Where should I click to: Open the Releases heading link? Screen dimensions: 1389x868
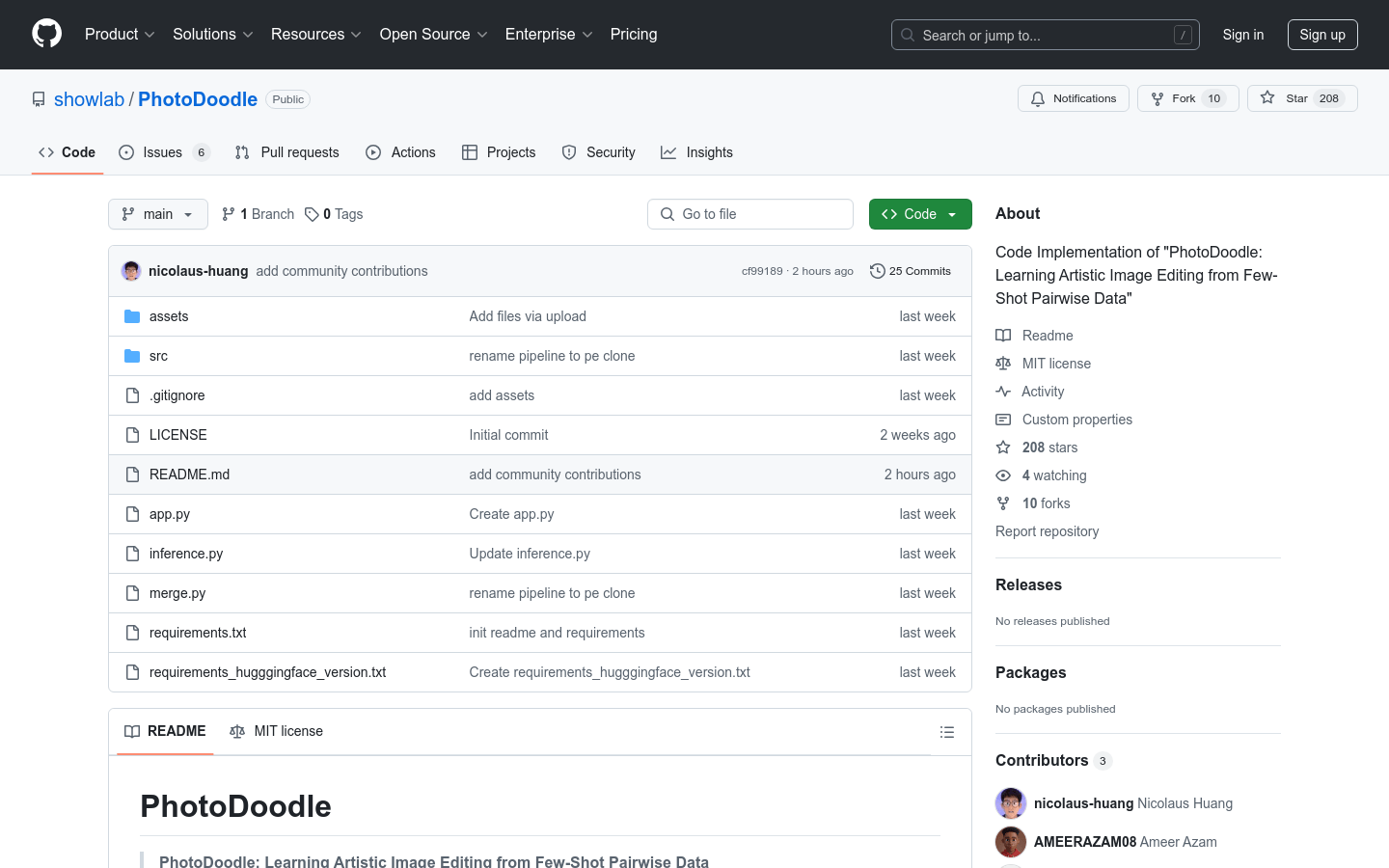pyautogui.click(x=1028, y=584)
